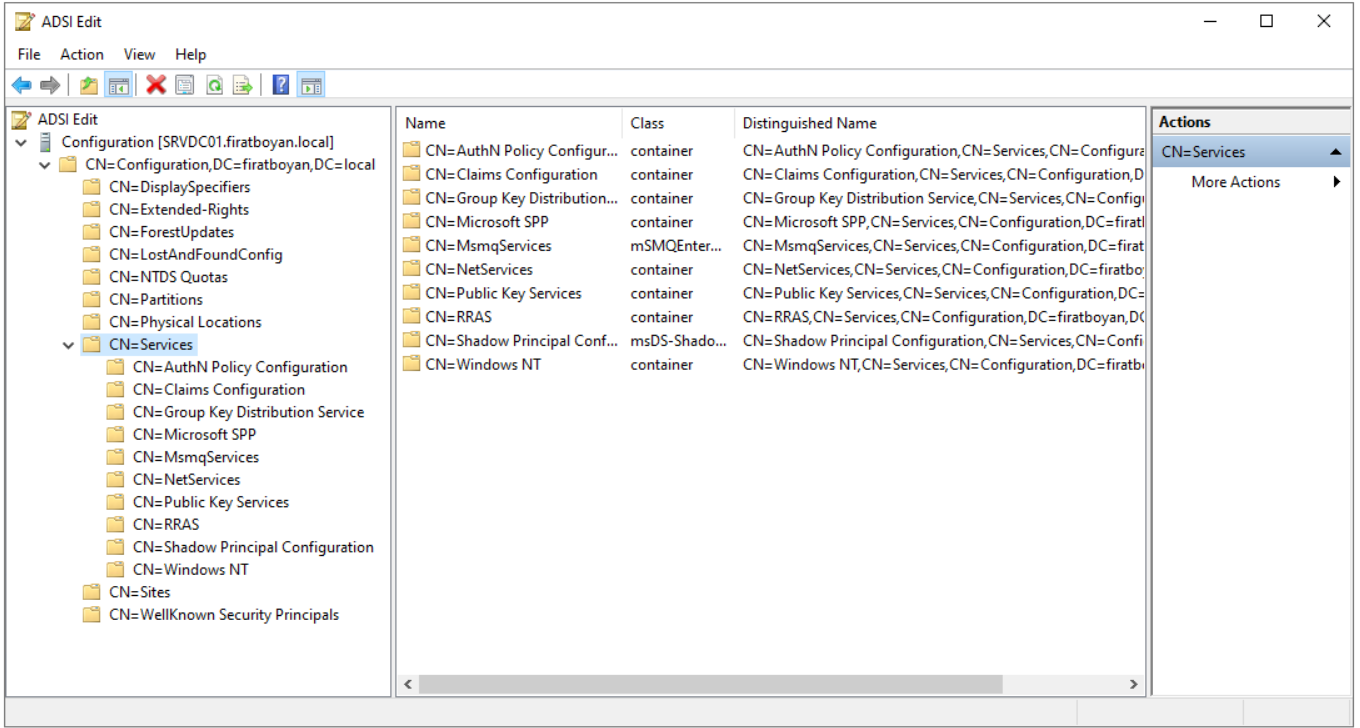Click the Up one level toolbar icon
The height and width of the screenshot is (728, 1360).
[x=89, y=85]
